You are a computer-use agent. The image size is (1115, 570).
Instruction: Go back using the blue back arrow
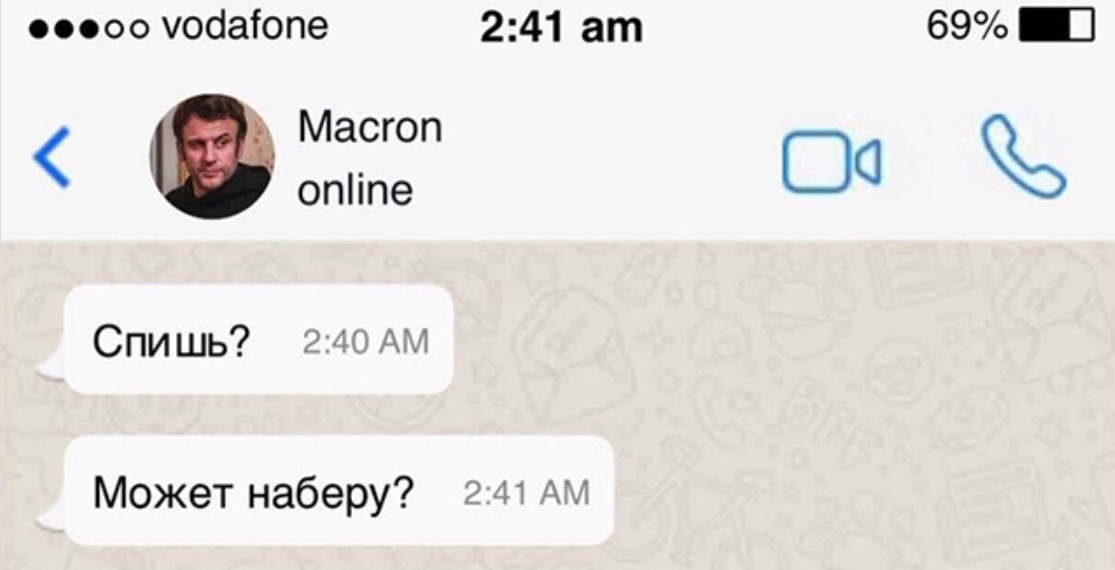point(52,157)
